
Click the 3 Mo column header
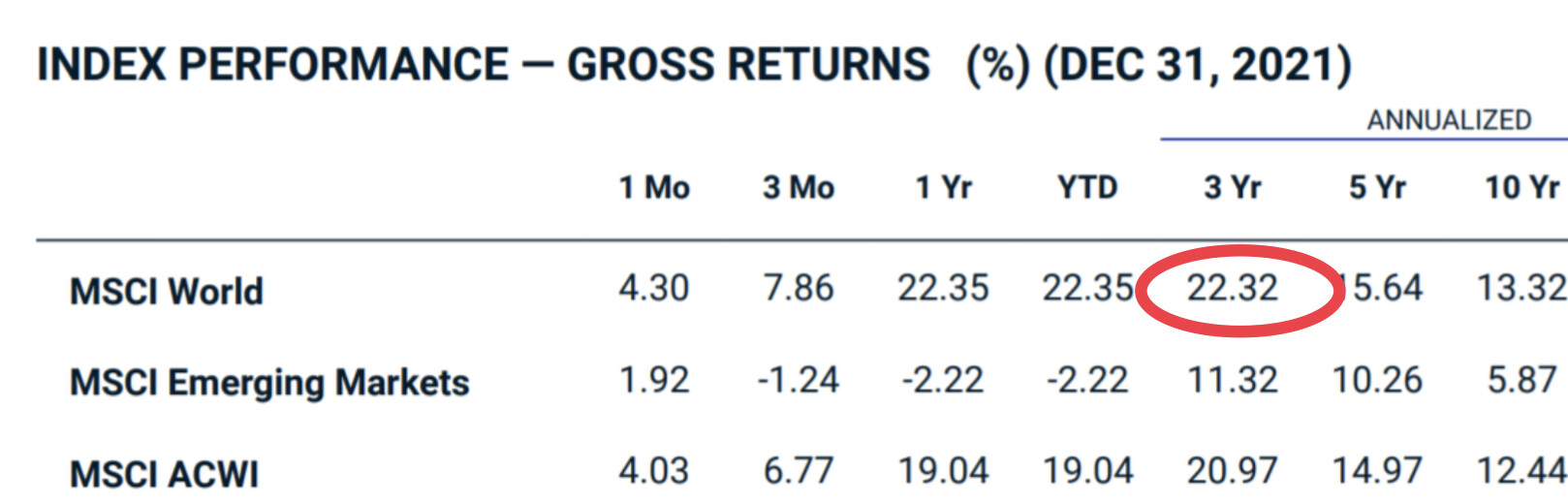tap(799, 187)
